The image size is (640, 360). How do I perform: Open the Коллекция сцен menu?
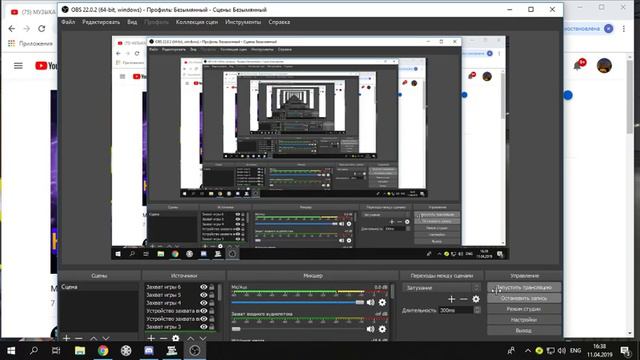point(197,22)
